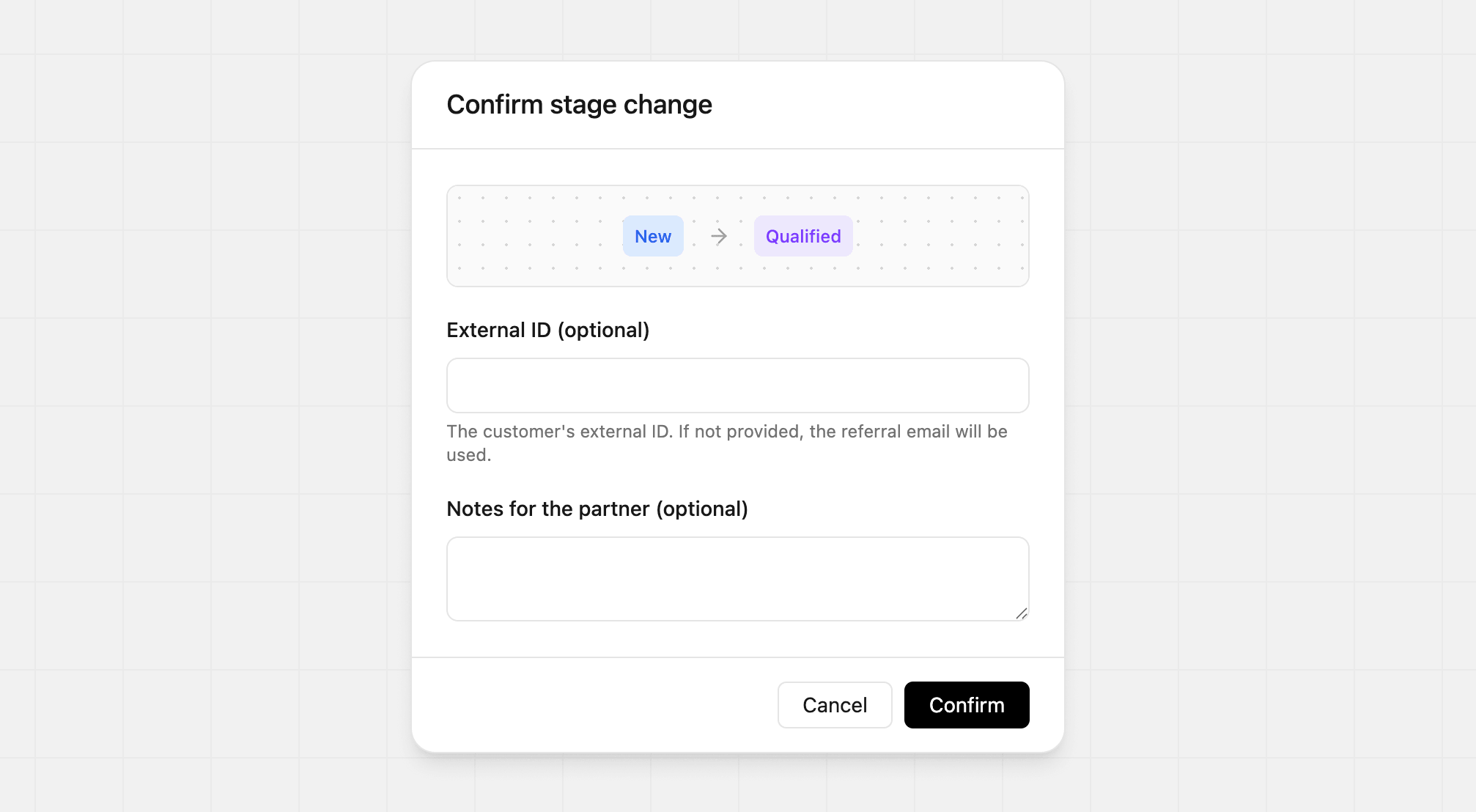
Task: Click the External ID (optional) label
Action: pos(547,330)
